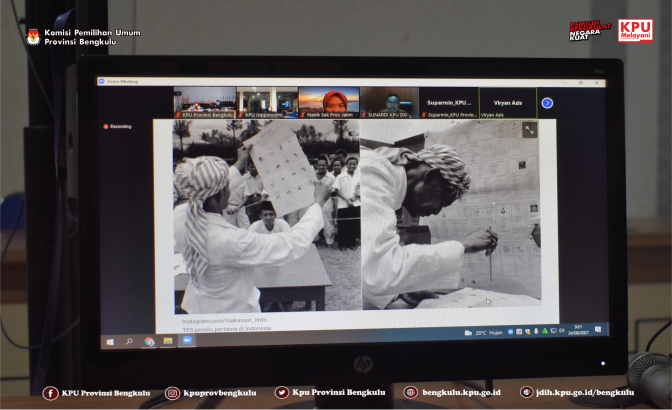The image size is (672, 410).
Task: Pick the SUNARDI KPU DKI participant tile
Action: (x=389, y=103)
